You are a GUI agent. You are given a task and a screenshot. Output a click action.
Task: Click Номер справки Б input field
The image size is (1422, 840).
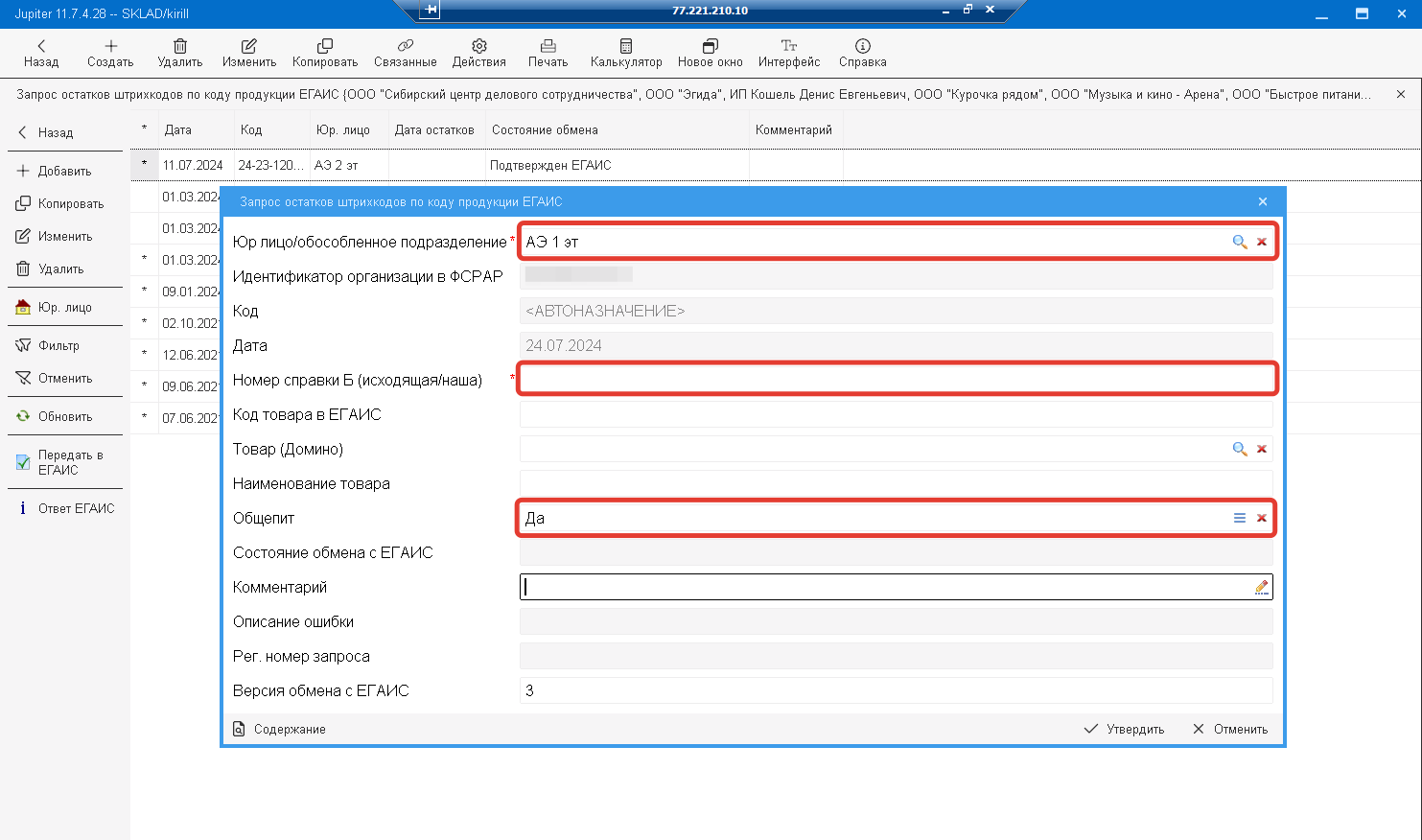tap(897, 380)
